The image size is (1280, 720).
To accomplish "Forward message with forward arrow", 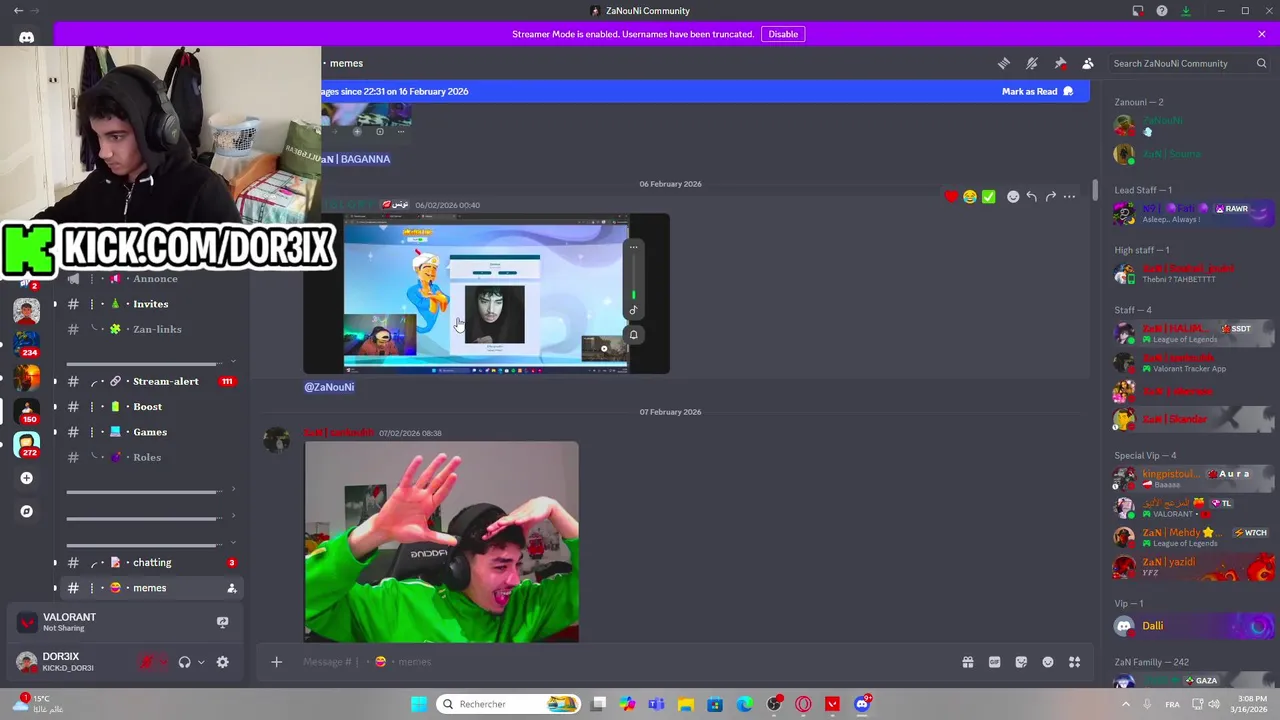I will tap(1051, 197).
